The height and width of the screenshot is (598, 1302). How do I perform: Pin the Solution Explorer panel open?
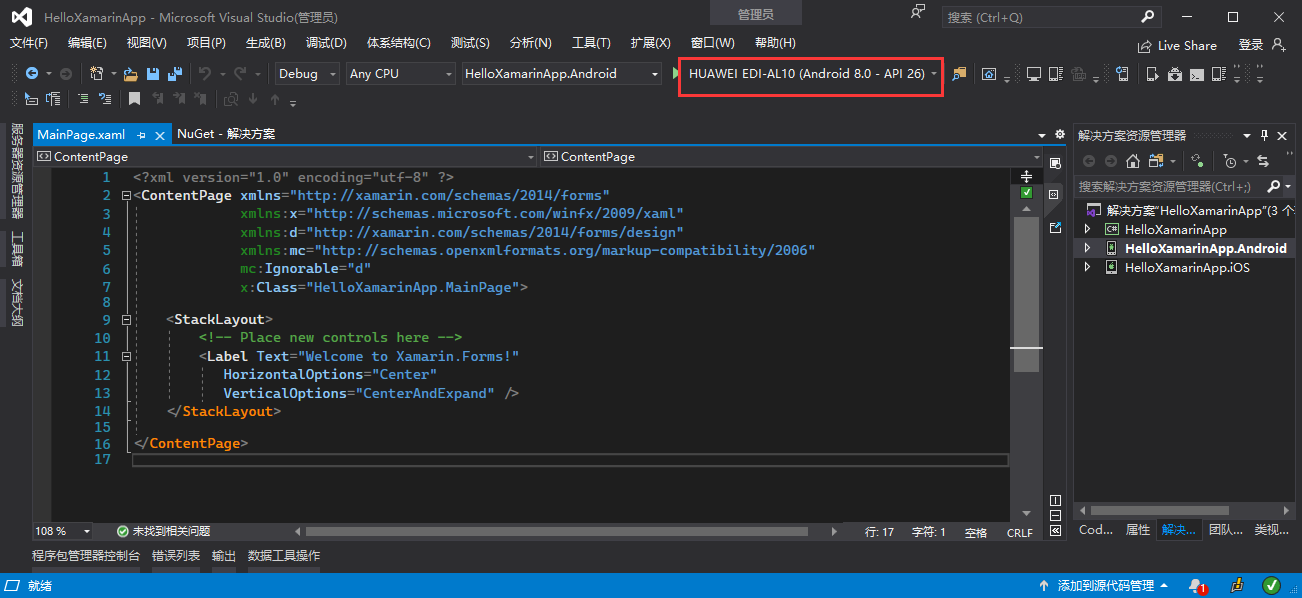tap(1264, 135)
